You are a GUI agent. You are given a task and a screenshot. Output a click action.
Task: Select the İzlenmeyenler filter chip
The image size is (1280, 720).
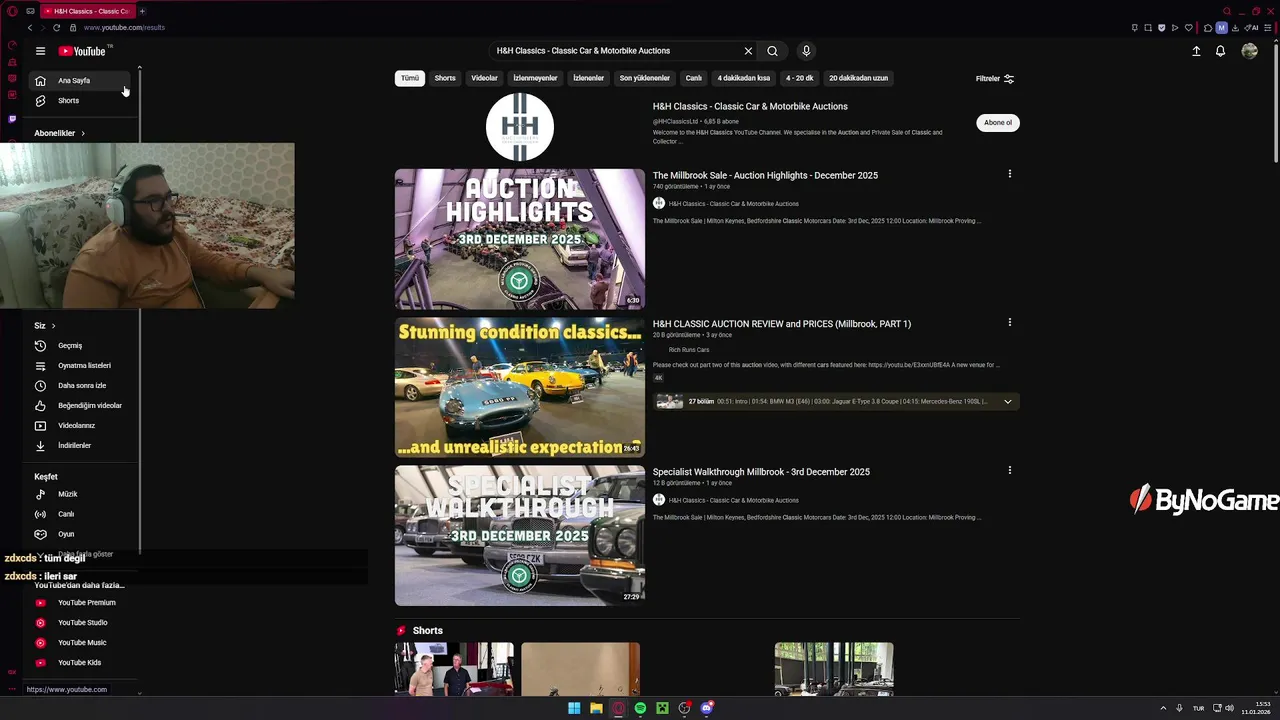point(535,78)
